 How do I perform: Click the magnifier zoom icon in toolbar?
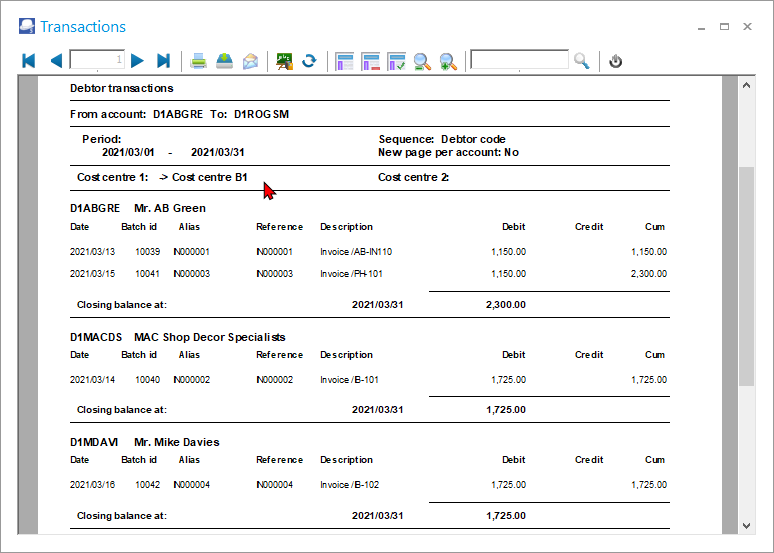click(422, 61)
